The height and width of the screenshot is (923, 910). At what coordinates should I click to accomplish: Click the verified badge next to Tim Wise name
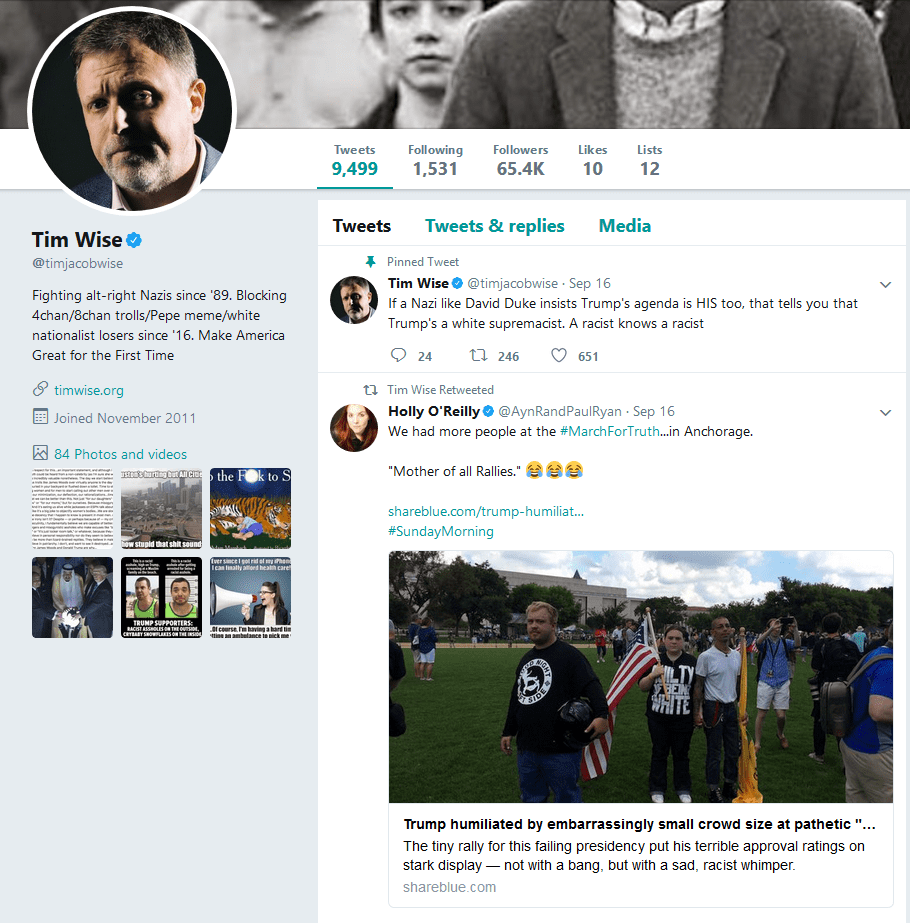(x=134, y=240)
